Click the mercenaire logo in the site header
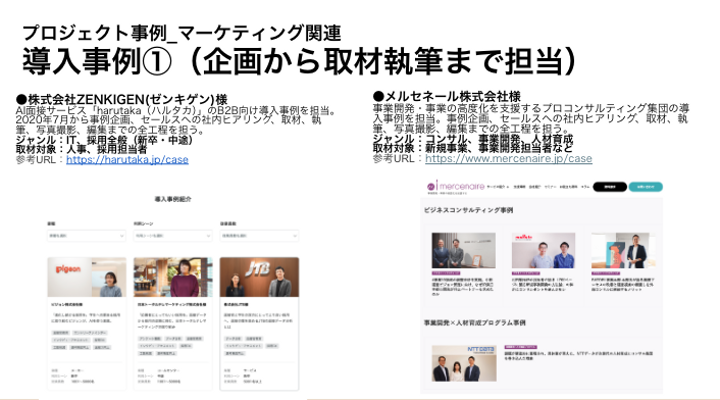The width and height of the screenshot is (720, 400). click(x=456, y=186)
